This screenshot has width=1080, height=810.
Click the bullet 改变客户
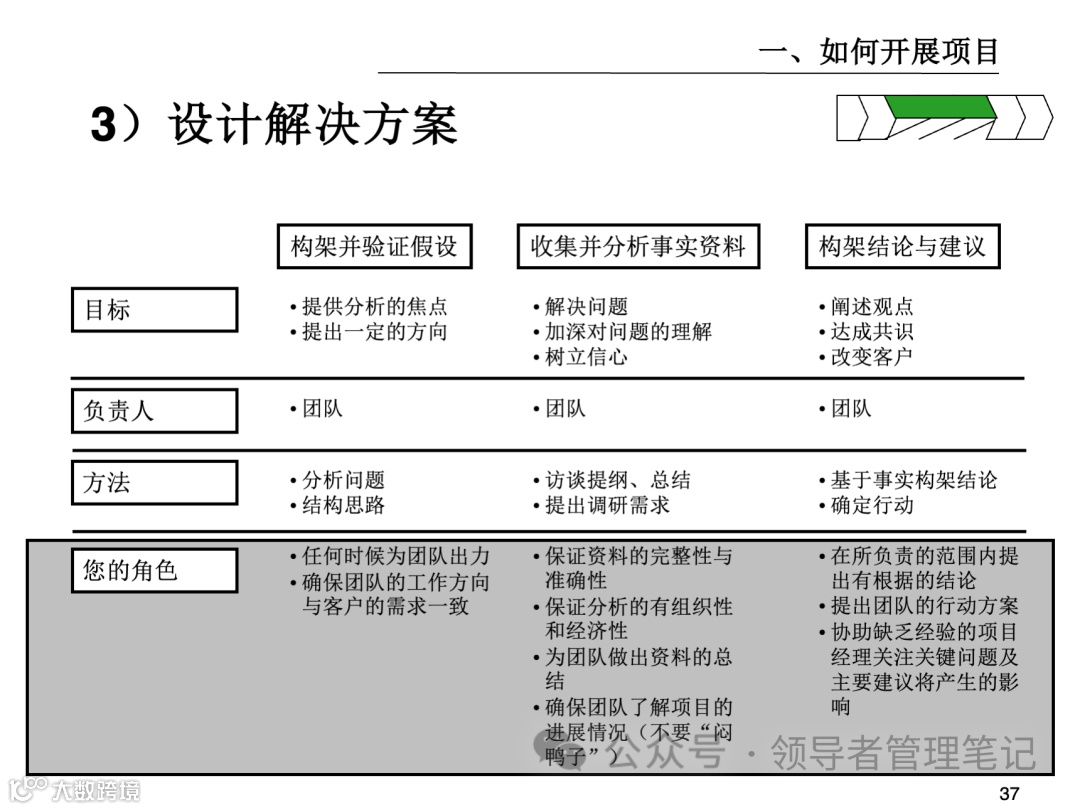point(866,357)
